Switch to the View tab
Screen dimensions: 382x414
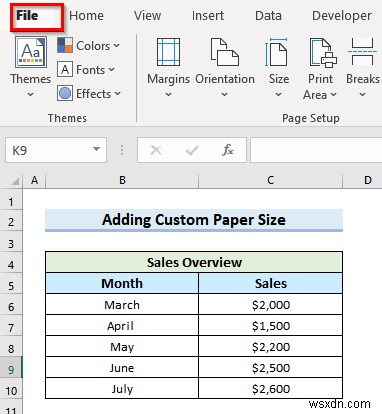(x=147, y=16)
